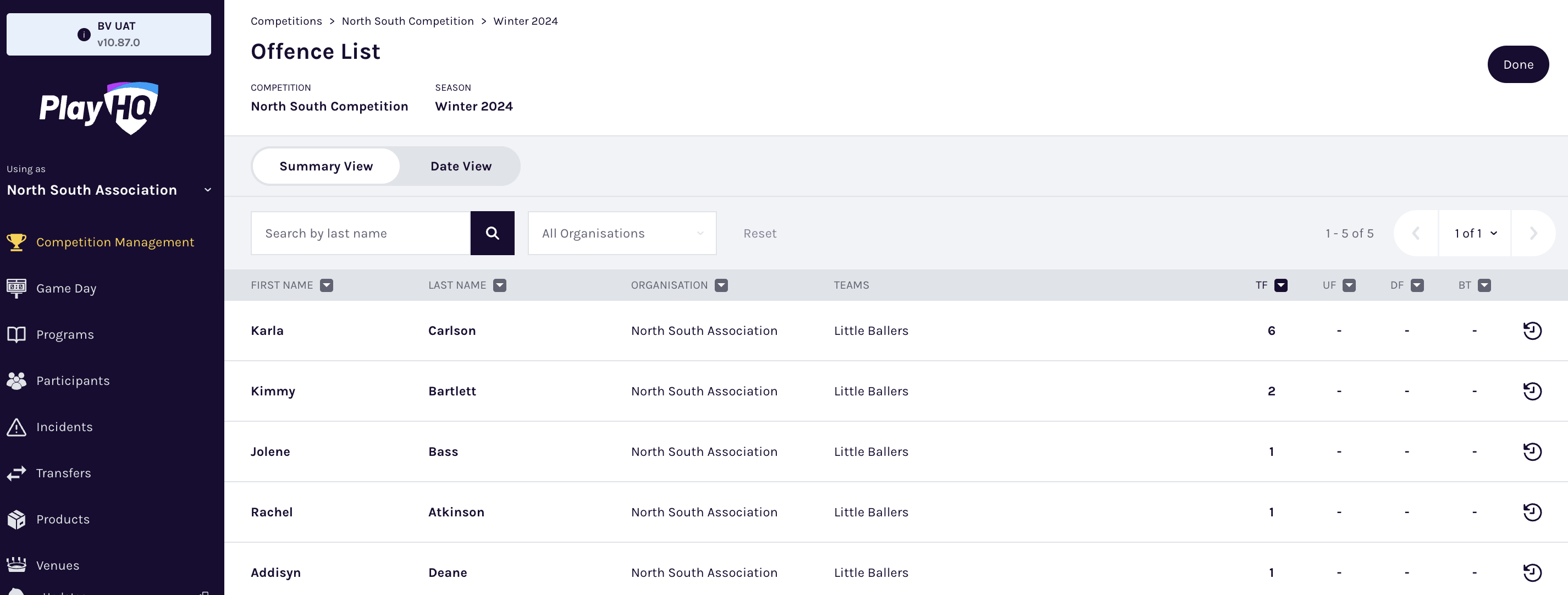This screenshot has width=1568, height=595.
Task: Expand the 1 of 1 page selector
Action: 1475,233
